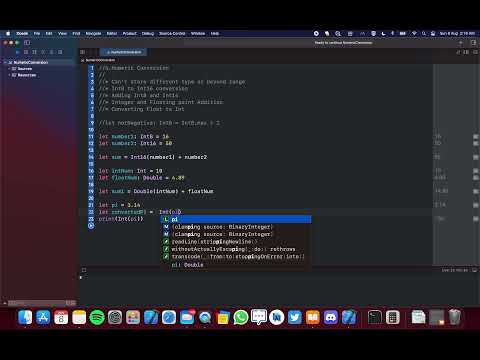Open Books from the Dock

[x=313, y=317]
